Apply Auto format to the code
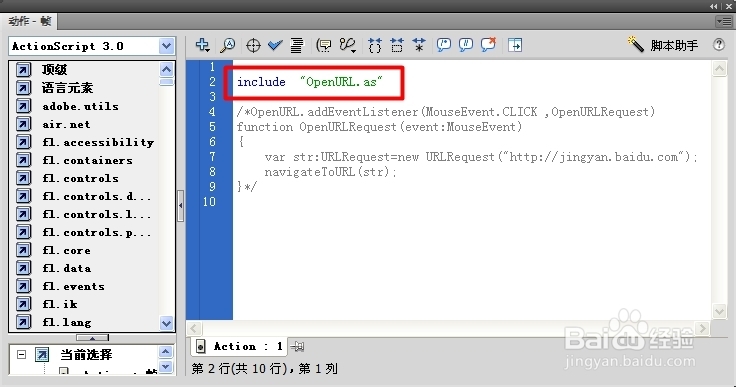Screen dimensions: 736x387 296,45
